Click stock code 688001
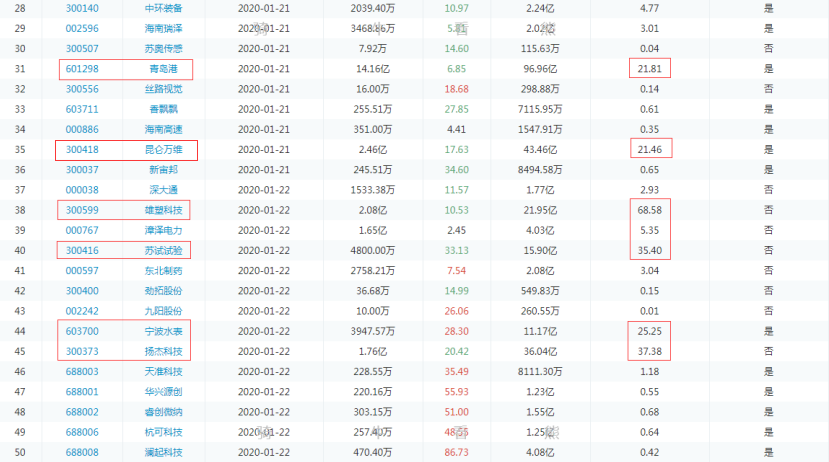Image resolution: width=829 pixels, height=462 pixels. coord(82,392)
